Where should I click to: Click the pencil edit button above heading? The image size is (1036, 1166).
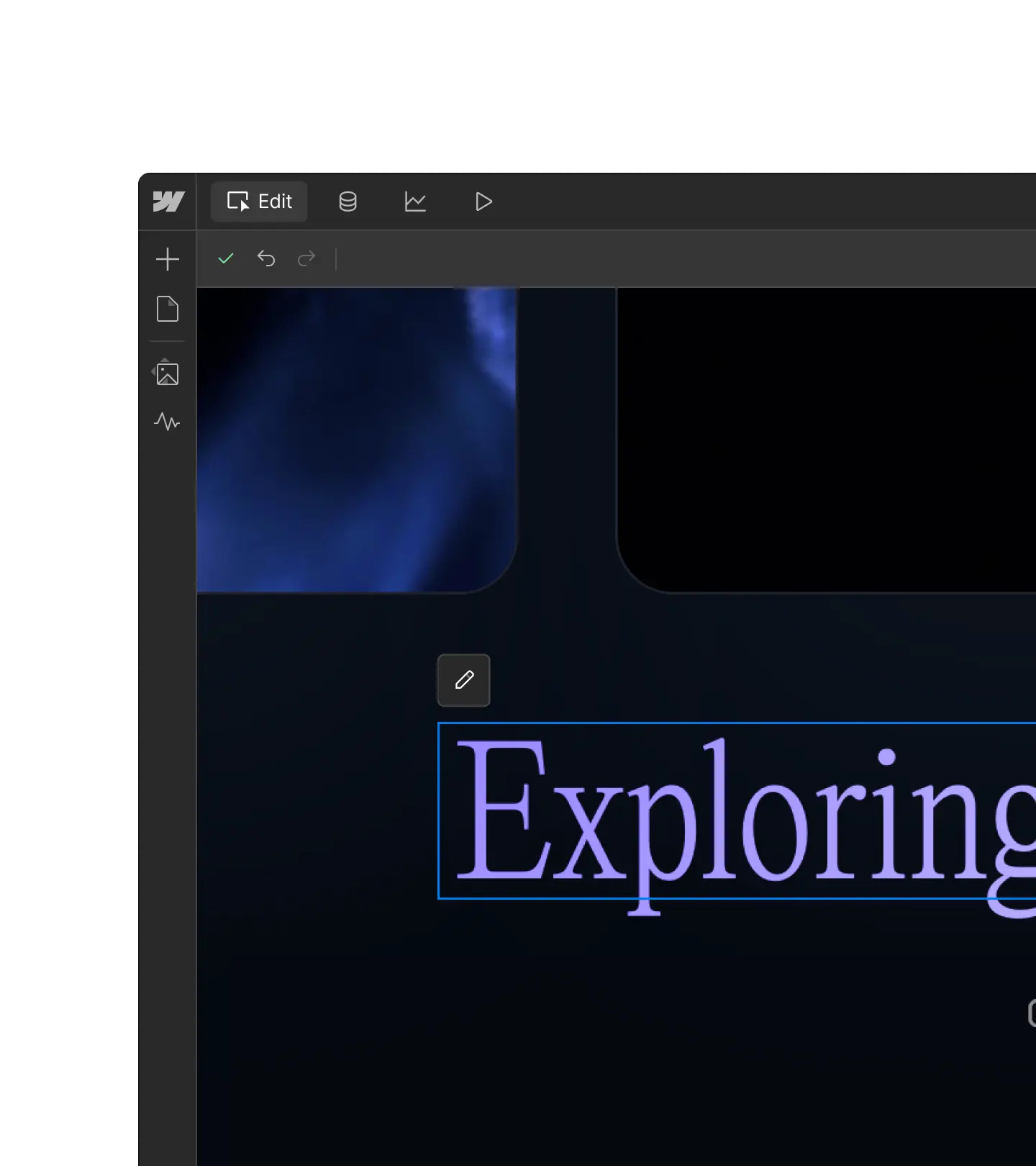(464, 680)
